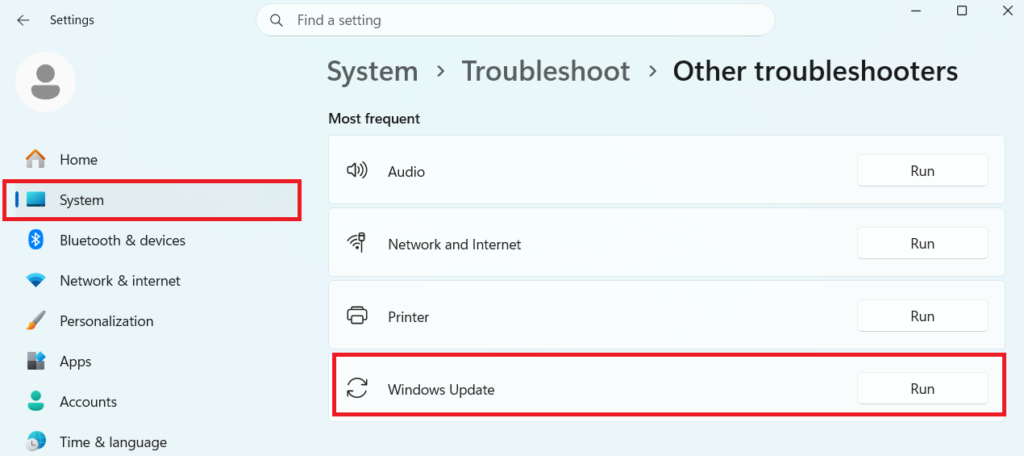Run the Network and Internet troubleshooter

pos(922,244)
